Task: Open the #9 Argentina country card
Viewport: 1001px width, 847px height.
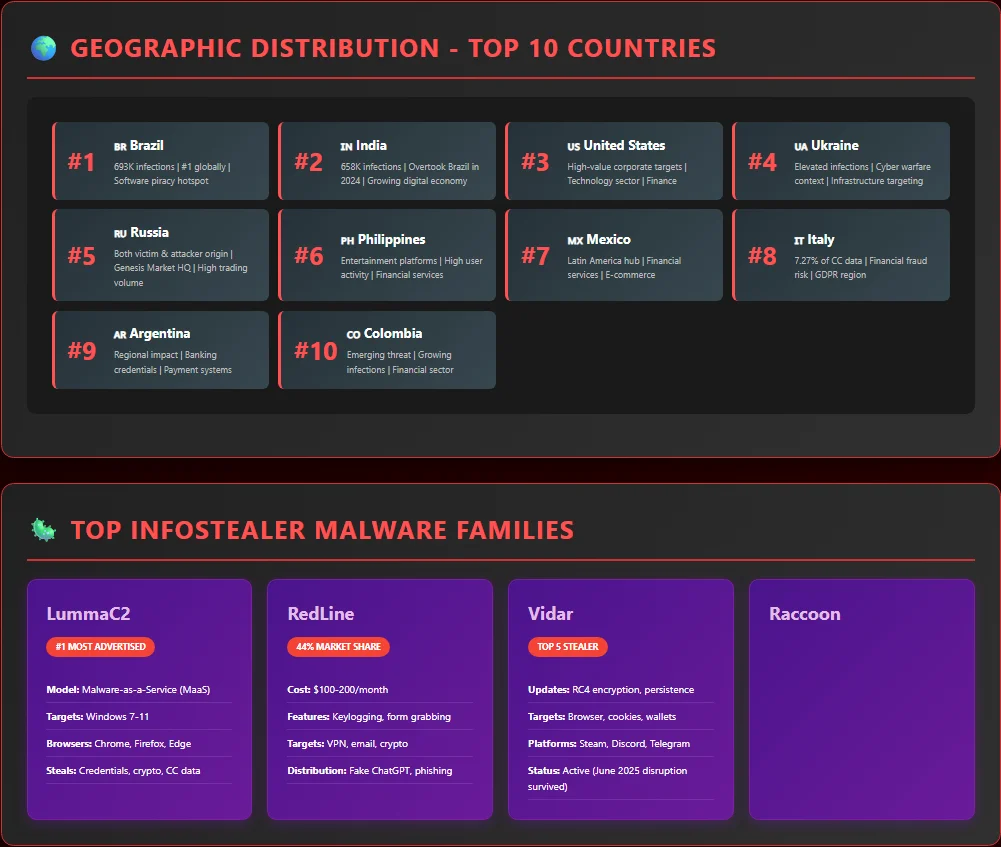Action: (160, 350)
